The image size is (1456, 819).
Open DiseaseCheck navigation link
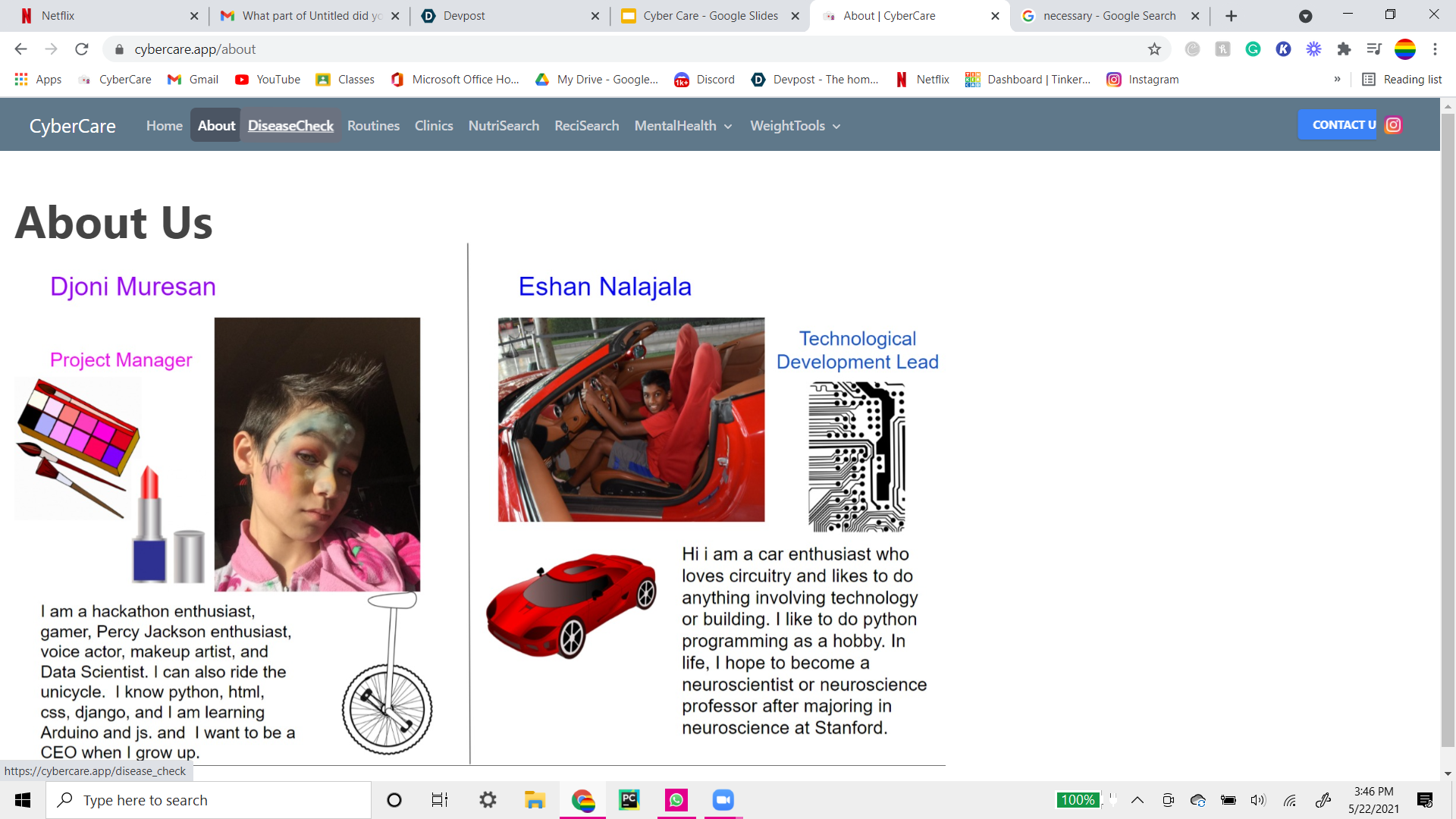290,126
